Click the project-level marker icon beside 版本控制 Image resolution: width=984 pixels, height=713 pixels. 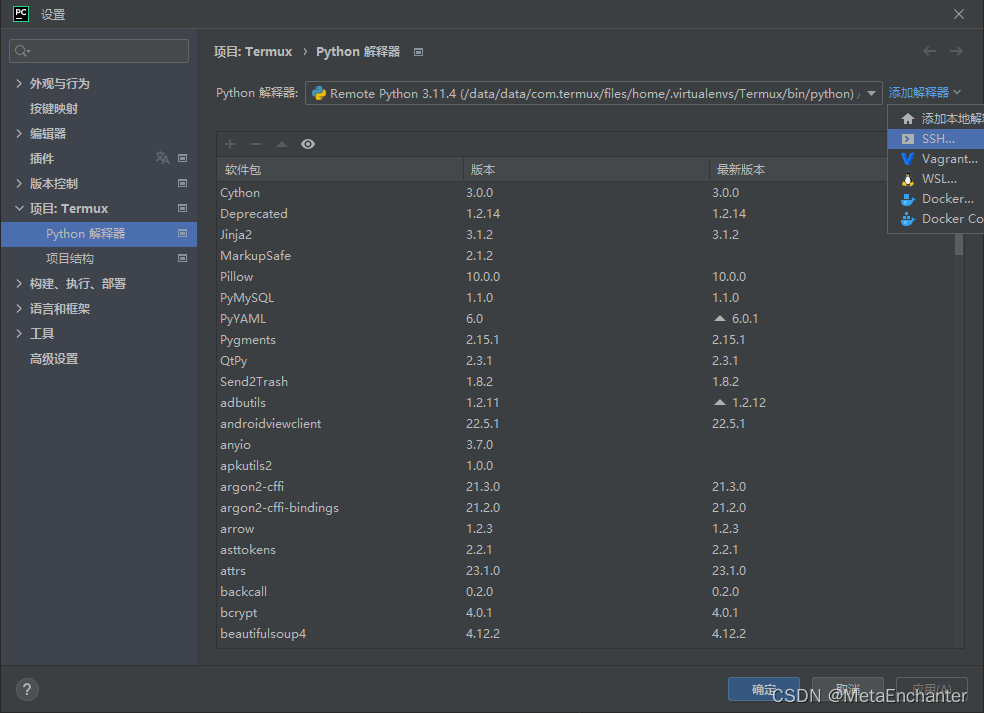click(x=183, y=183)
